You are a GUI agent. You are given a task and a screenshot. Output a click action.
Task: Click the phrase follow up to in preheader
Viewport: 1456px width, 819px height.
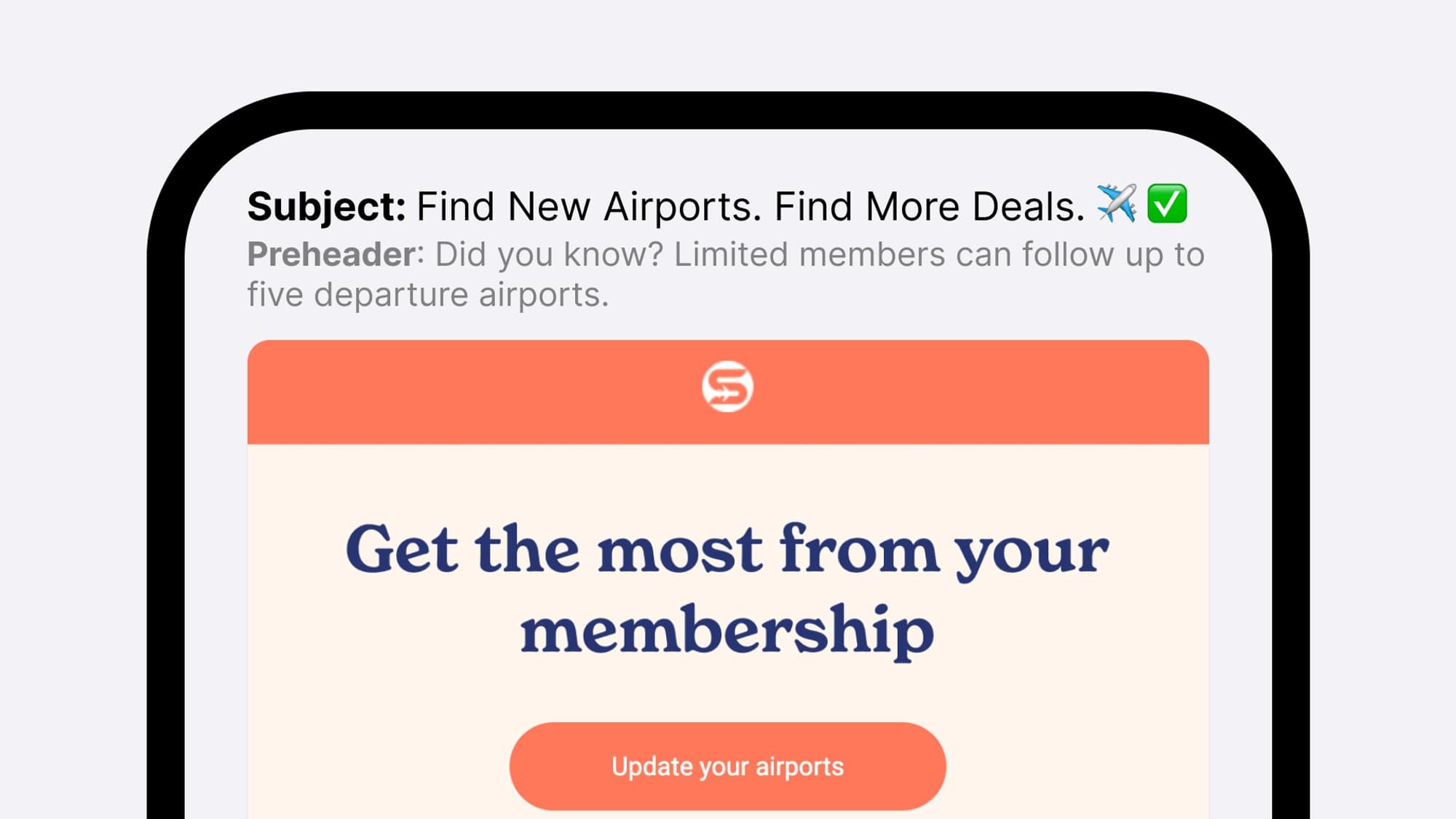(1113, 255)
